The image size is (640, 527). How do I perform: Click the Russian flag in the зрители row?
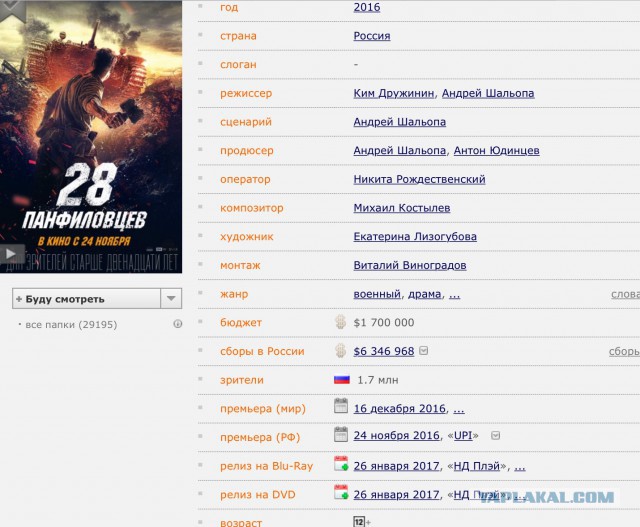tap(342, 380)
